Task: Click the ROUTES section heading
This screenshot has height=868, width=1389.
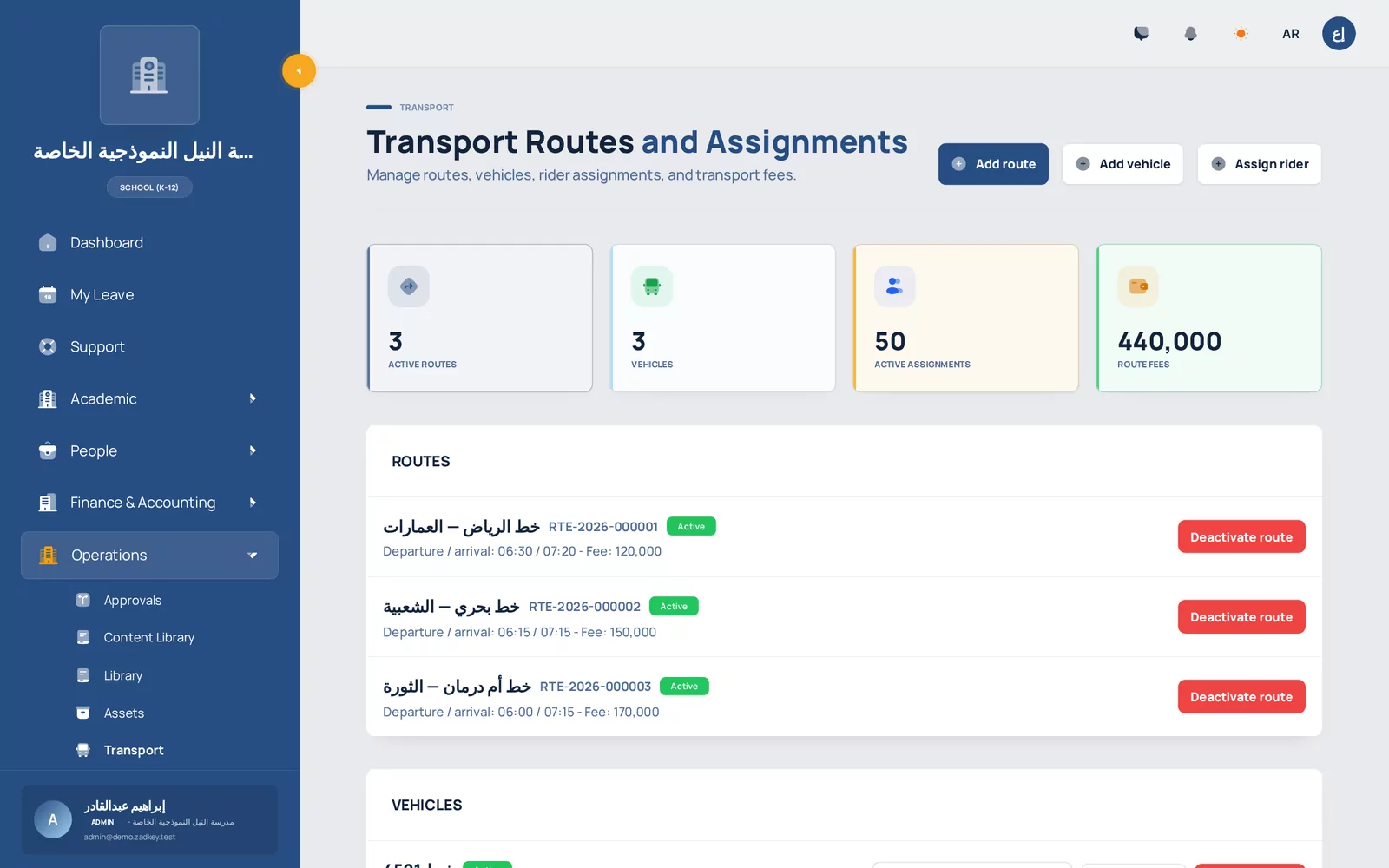Action: click(x=420, y=462)
